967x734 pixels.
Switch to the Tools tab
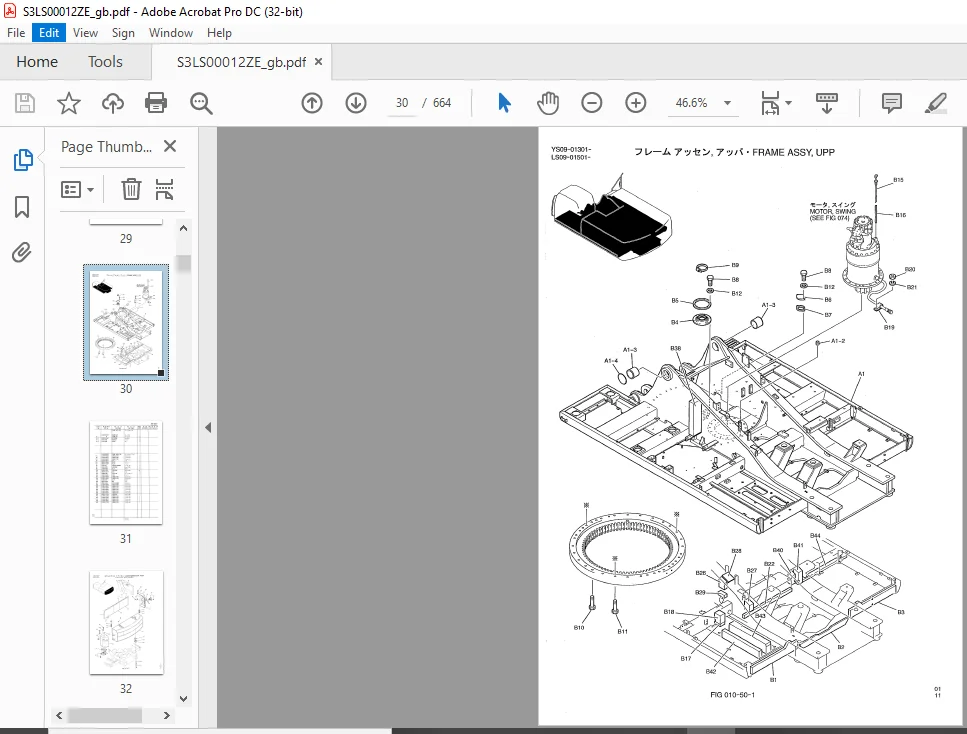[x=105, y=62]
